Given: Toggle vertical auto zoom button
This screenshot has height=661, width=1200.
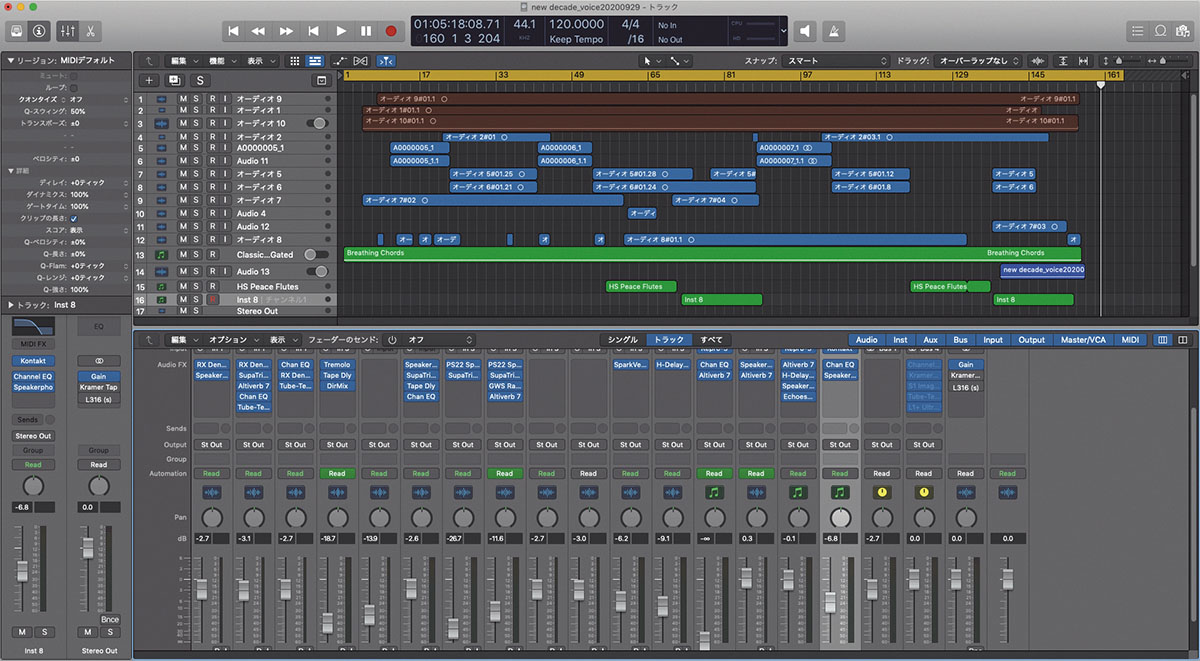Looking at the screenshot, I should tap(1062, 61).
